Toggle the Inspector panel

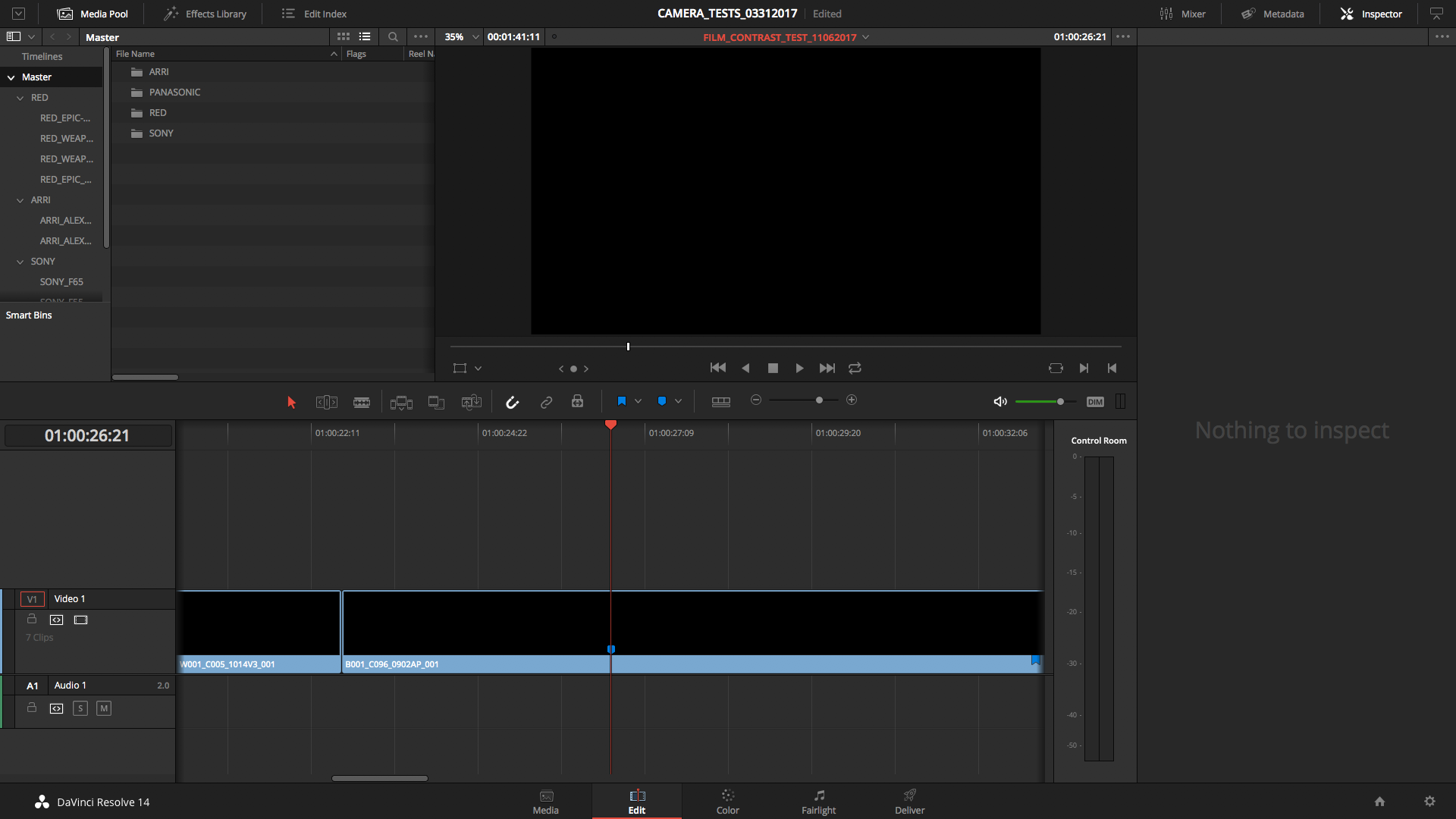(x=1371, y=14)
